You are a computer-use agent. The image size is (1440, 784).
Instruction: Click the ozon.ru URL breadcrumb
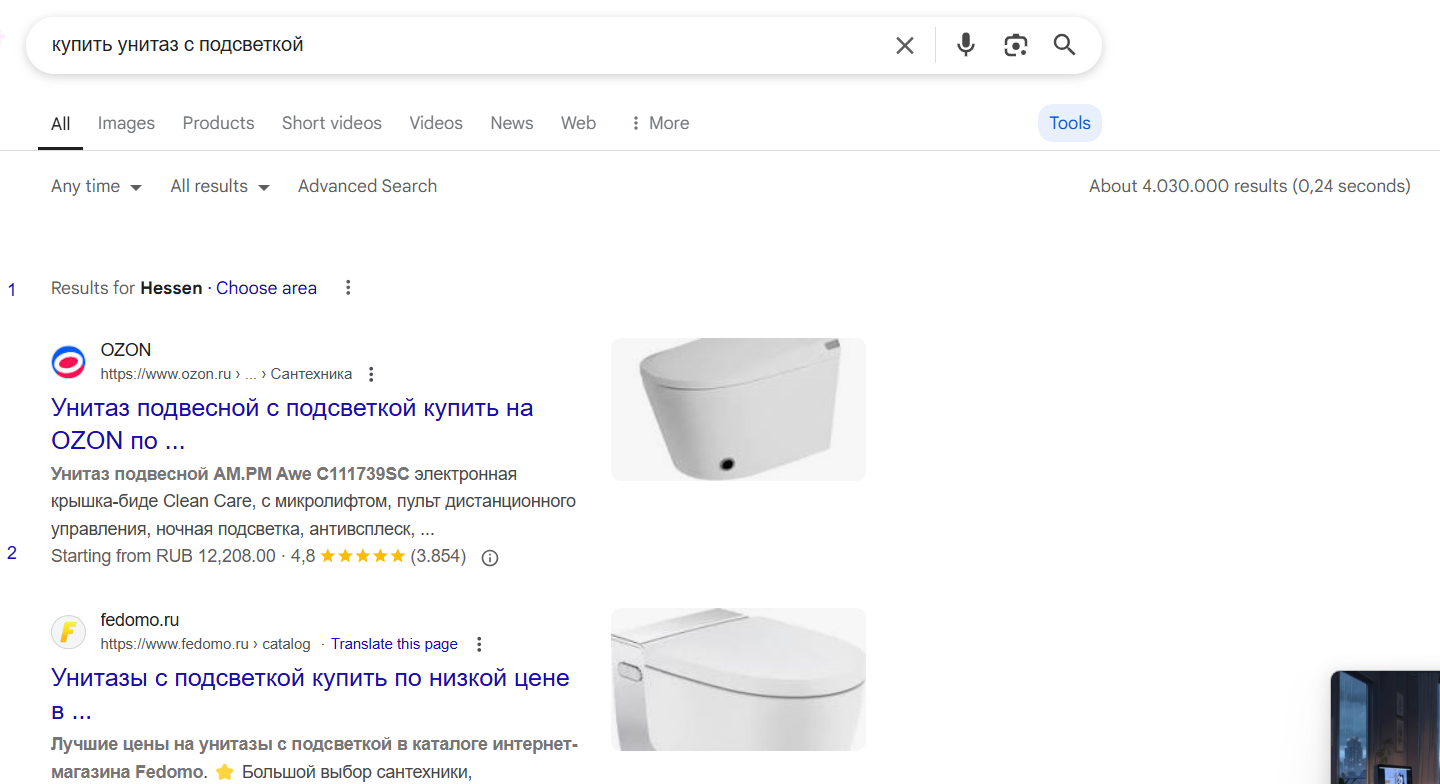tap(226, 374)
